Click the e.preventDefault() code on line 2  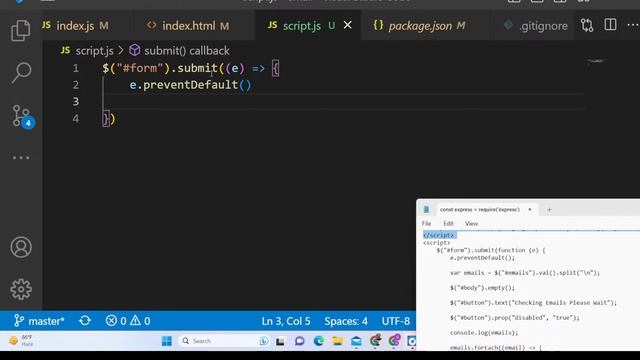pos(190,85)
